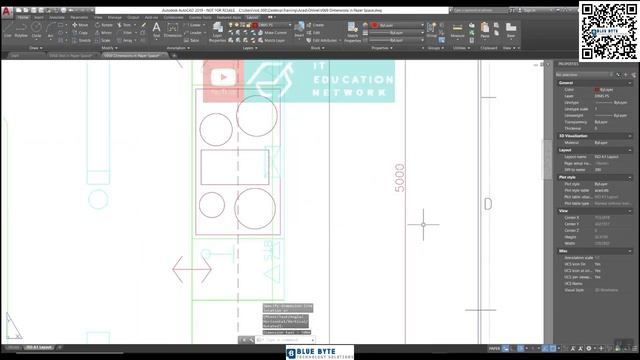Open the No selection dropdown in Properties palette
Screen dimensions: 640x360
point(584,75)
